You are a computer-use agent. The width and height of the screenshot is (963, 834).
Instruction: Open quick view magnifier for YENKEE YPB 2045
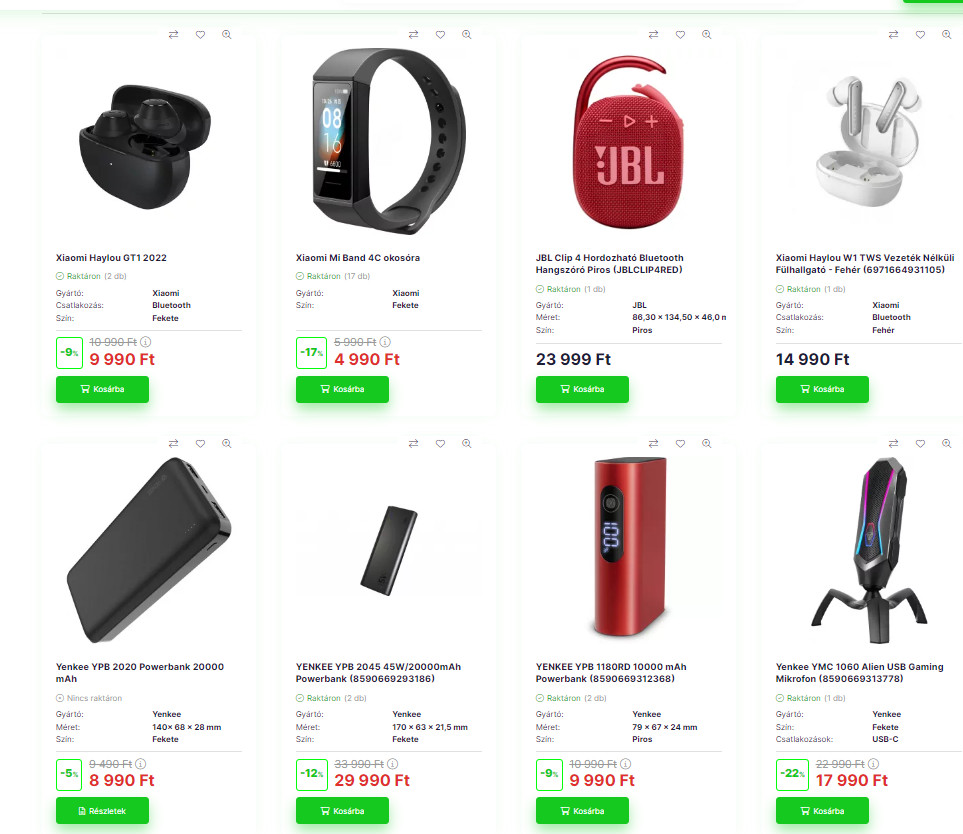(x=467, y=443)
